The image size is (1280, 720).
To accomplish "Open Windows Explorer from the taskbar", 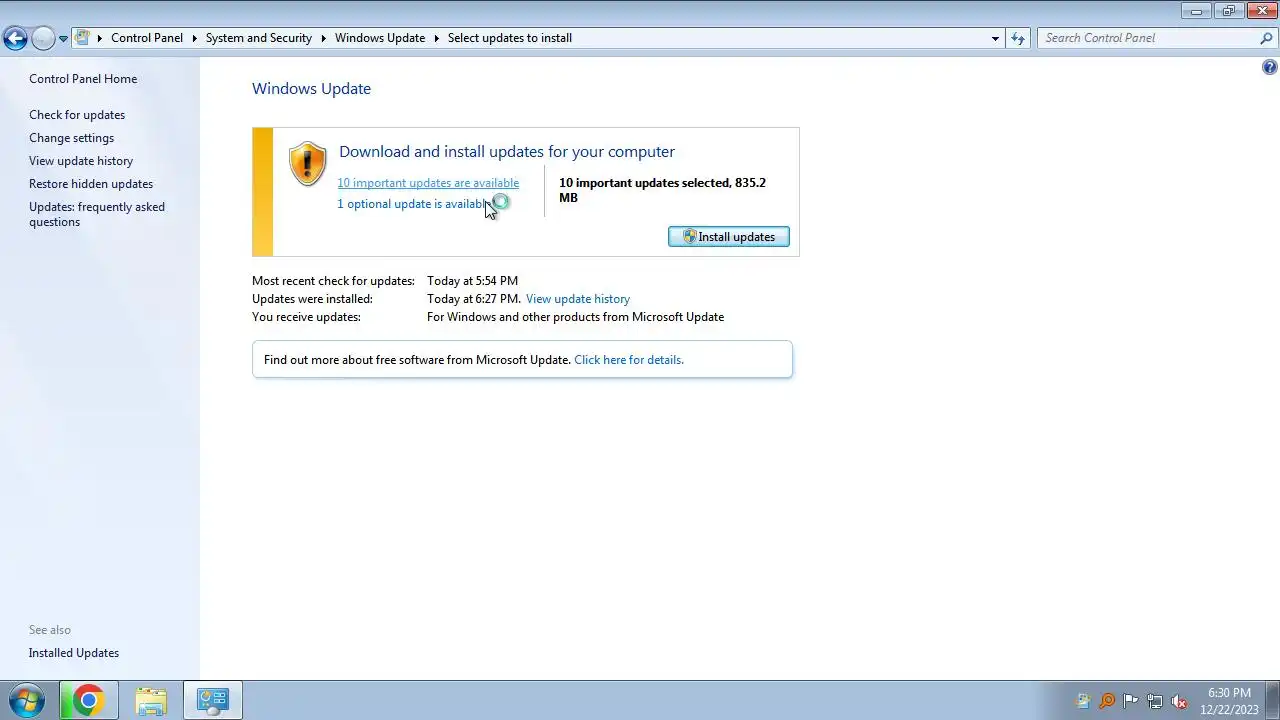I will tap(151, 700).
